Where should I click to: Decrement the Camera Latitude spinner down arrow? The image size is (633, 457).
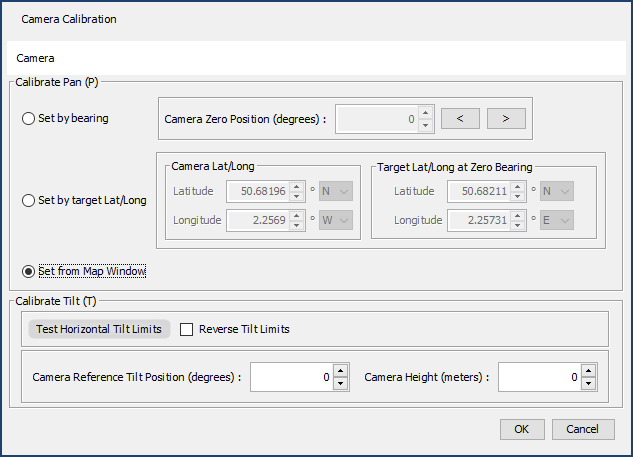point(297,196)
